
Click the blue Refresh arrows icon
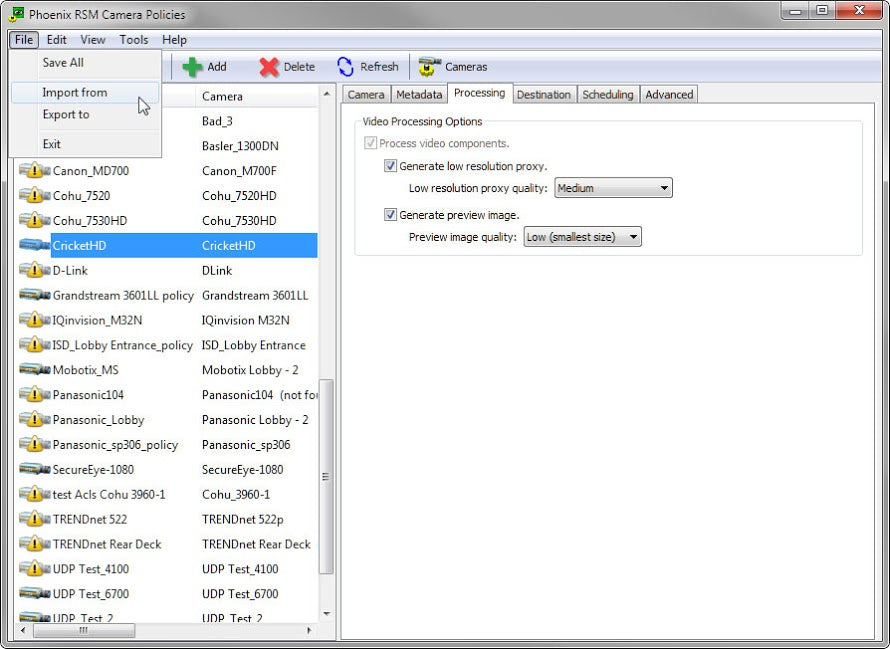[x=345, y=67]
